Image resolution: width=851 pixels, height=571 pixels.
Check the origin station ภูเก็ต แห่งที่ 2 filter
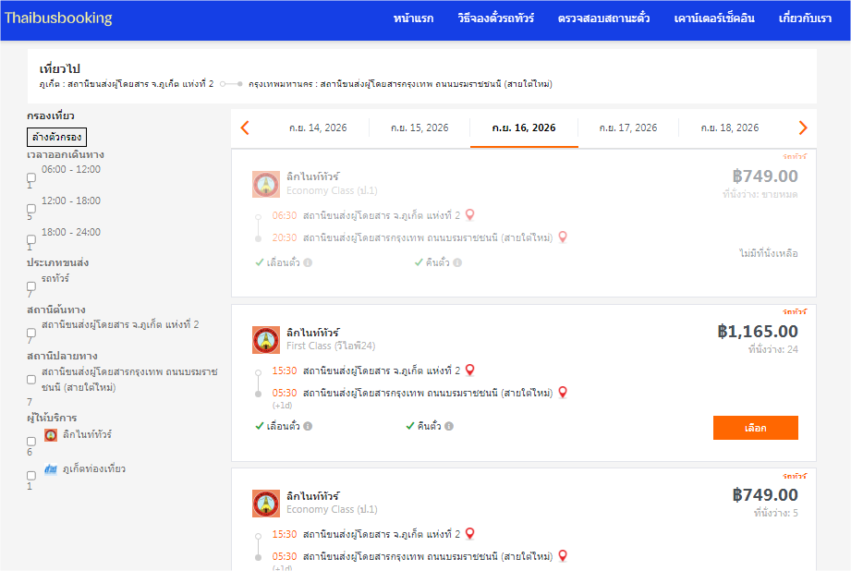click(x=31, y=333)
